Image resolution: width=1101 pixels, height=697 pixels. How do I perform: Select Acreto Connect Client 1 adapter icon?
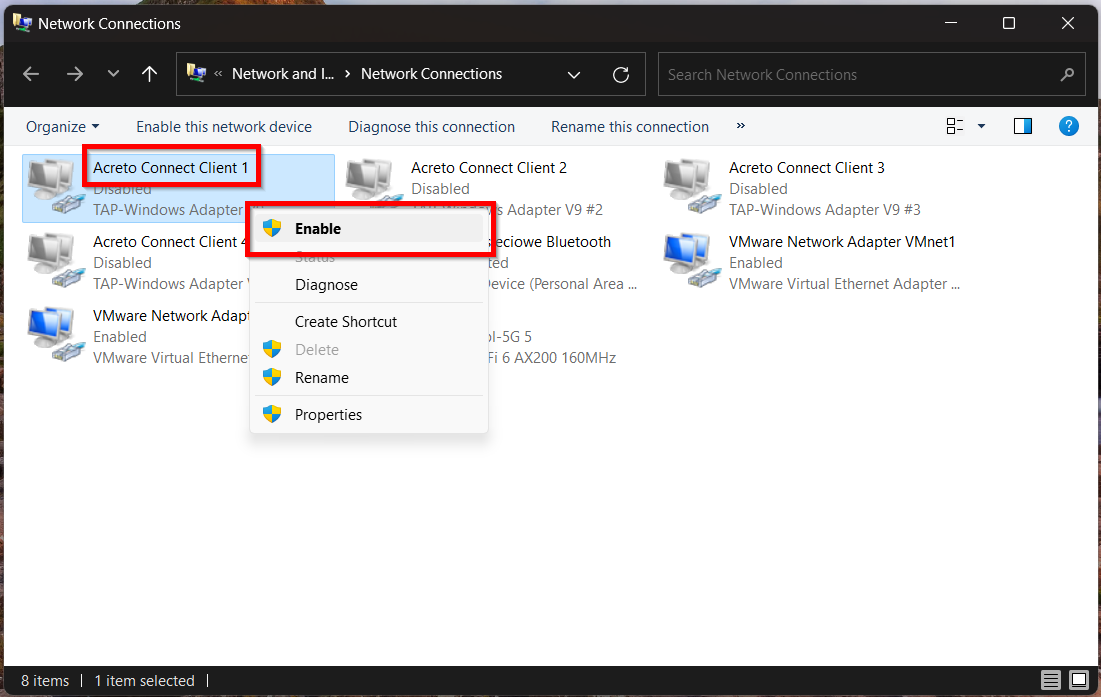click(x=55, y=186)
